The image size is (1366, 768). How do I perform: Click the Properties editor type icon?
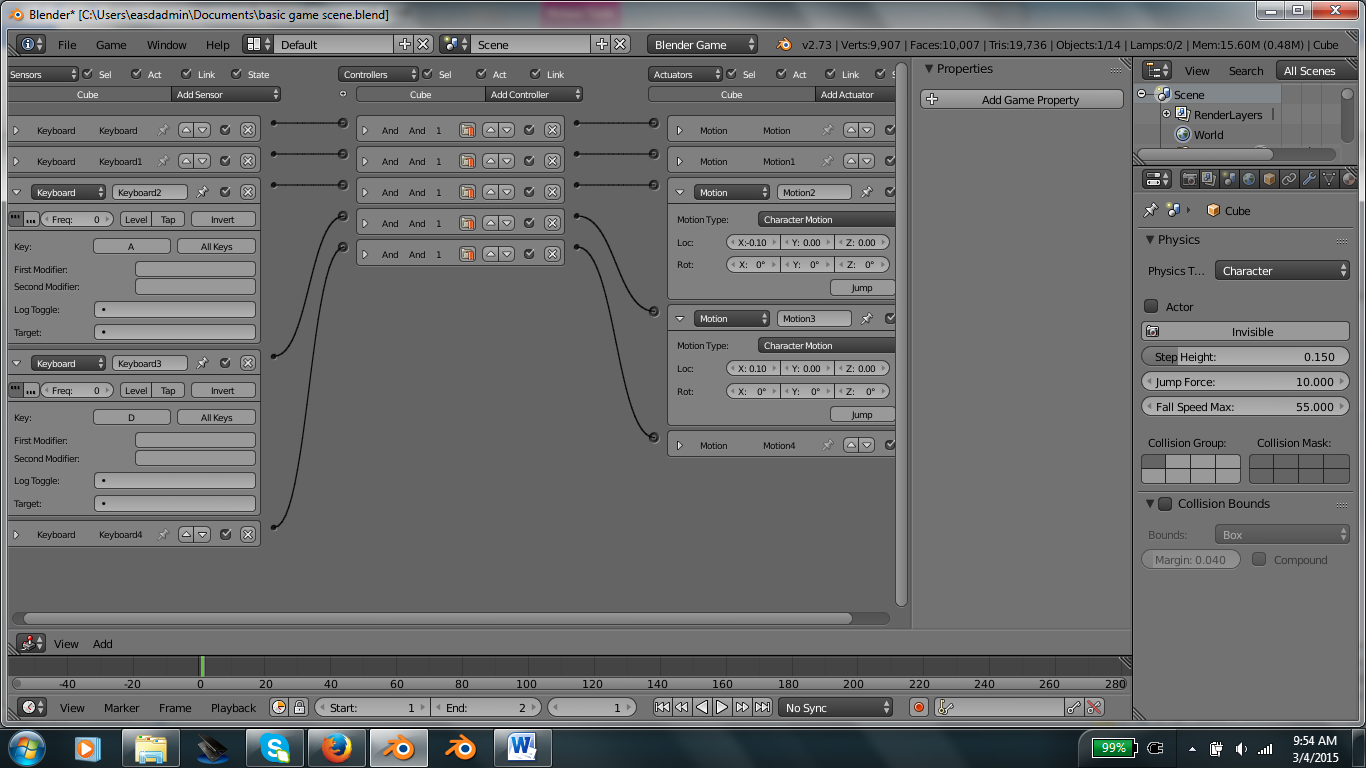click(x=1157, y=179)
